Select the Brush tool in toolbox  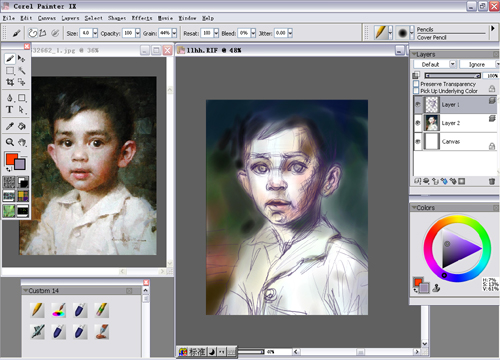(10, 59)
